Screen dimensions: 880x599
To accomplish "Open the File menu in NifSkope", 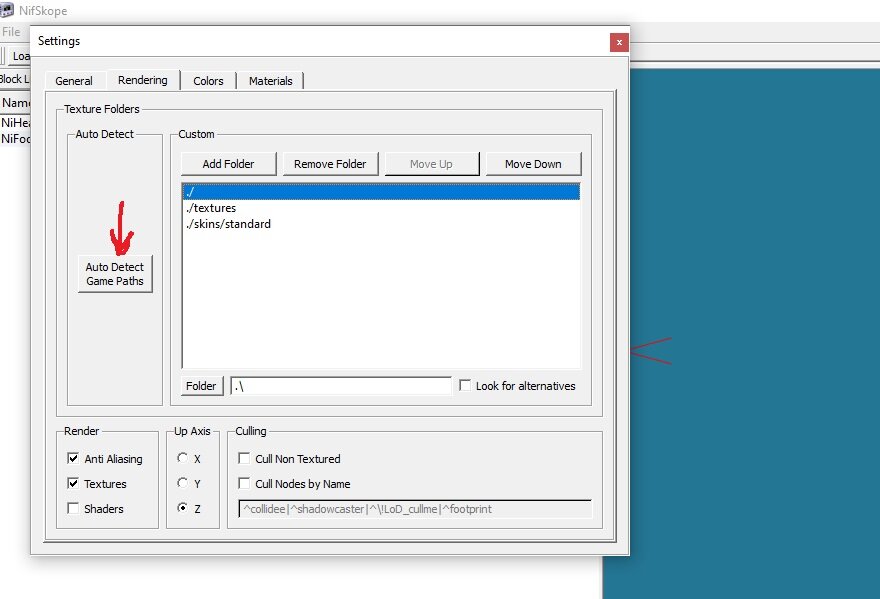I will coord(11,32).
